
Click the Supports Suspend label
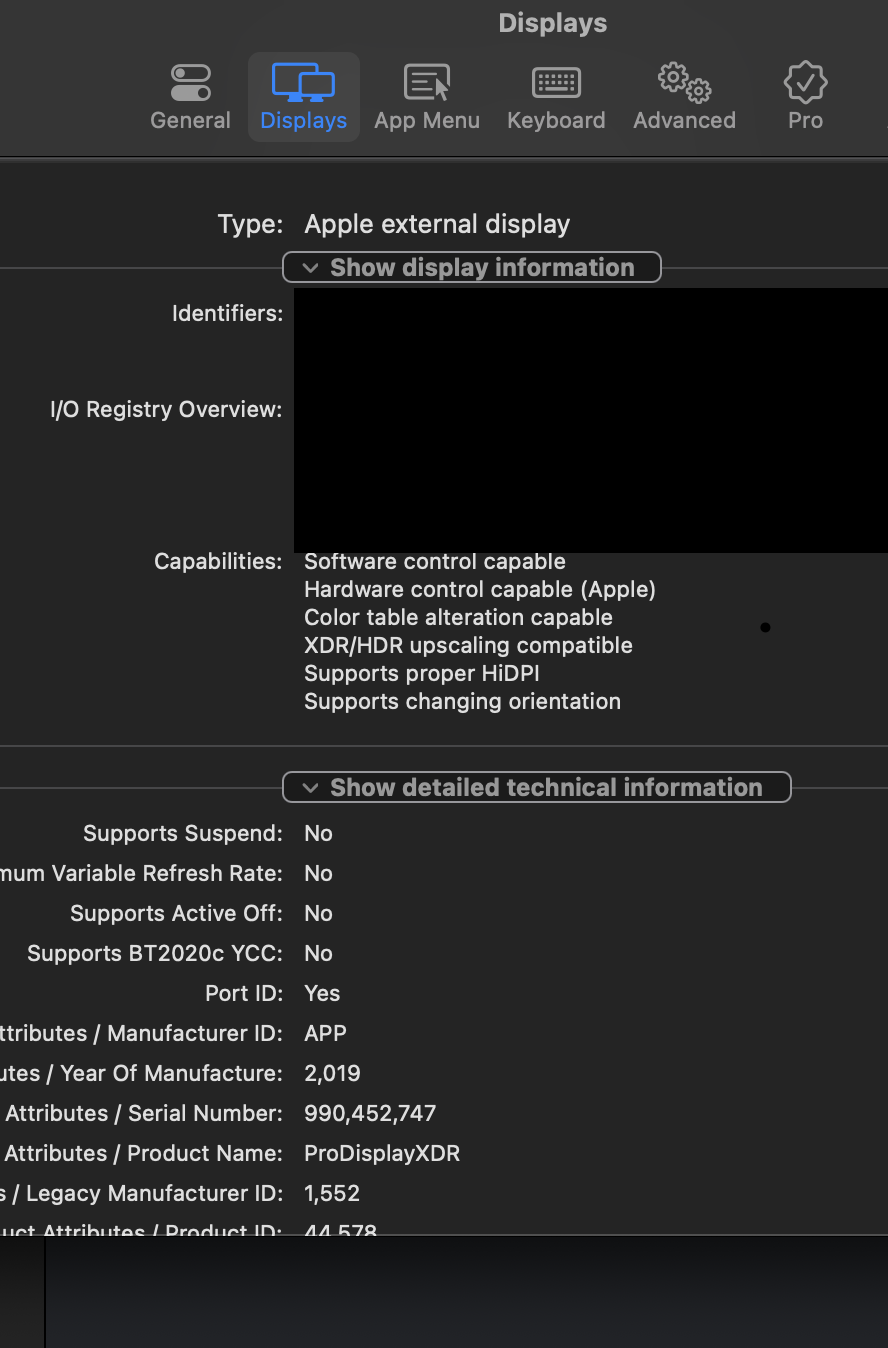pos(183,833)
